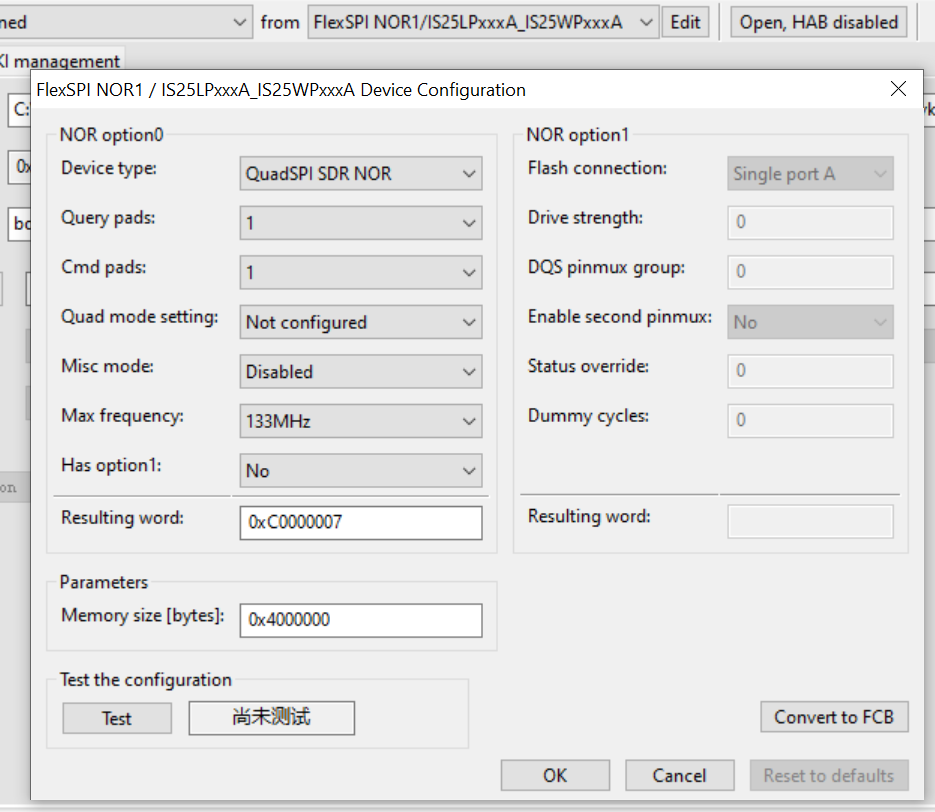Open the Query pads dropdown
Image resolution: width=935 pixels, height=812 pixels.
[x=361, y=222]
